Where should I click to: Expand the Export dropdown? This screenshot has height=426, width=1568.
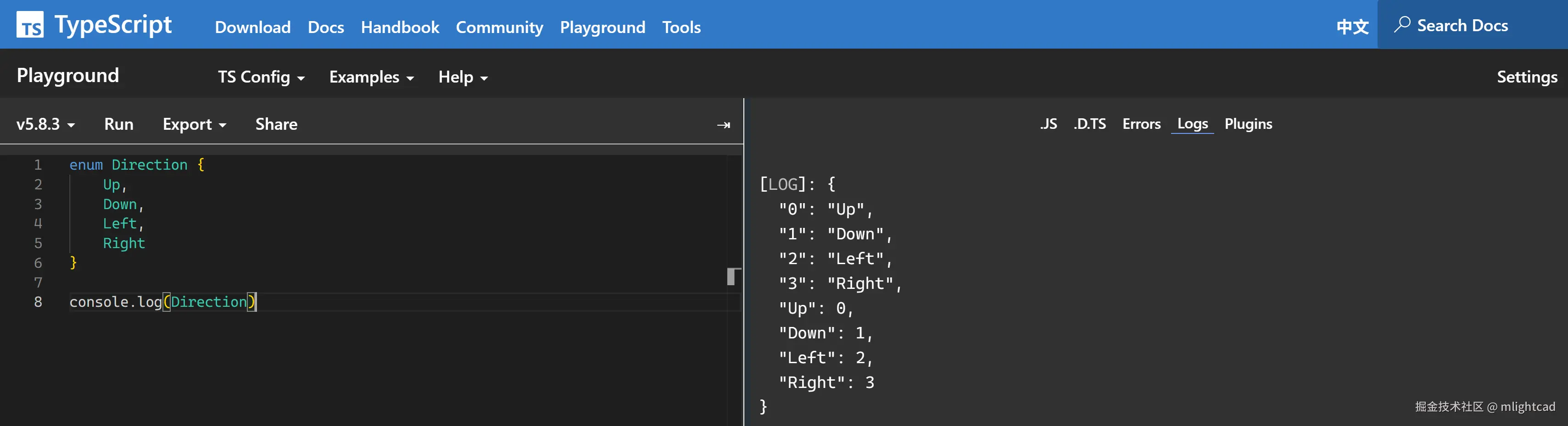coord(194,124)
